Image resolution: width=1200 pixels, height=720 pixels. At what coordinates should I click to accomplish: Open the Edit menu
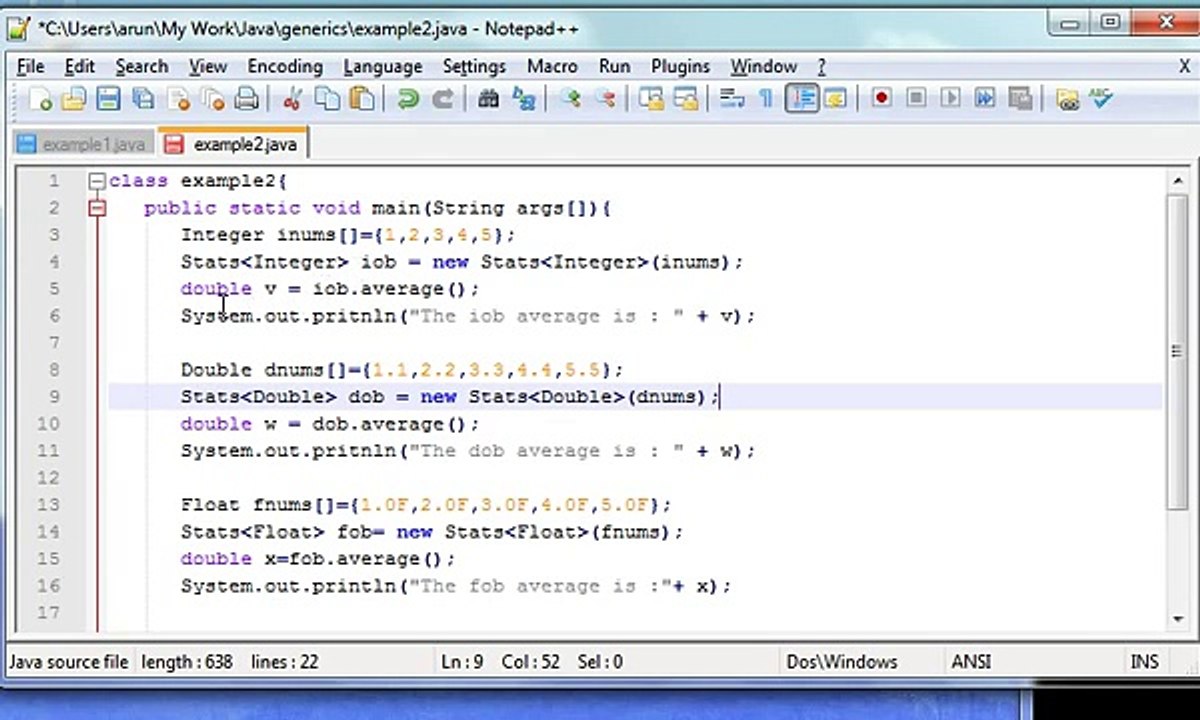(x=80, y=66)
